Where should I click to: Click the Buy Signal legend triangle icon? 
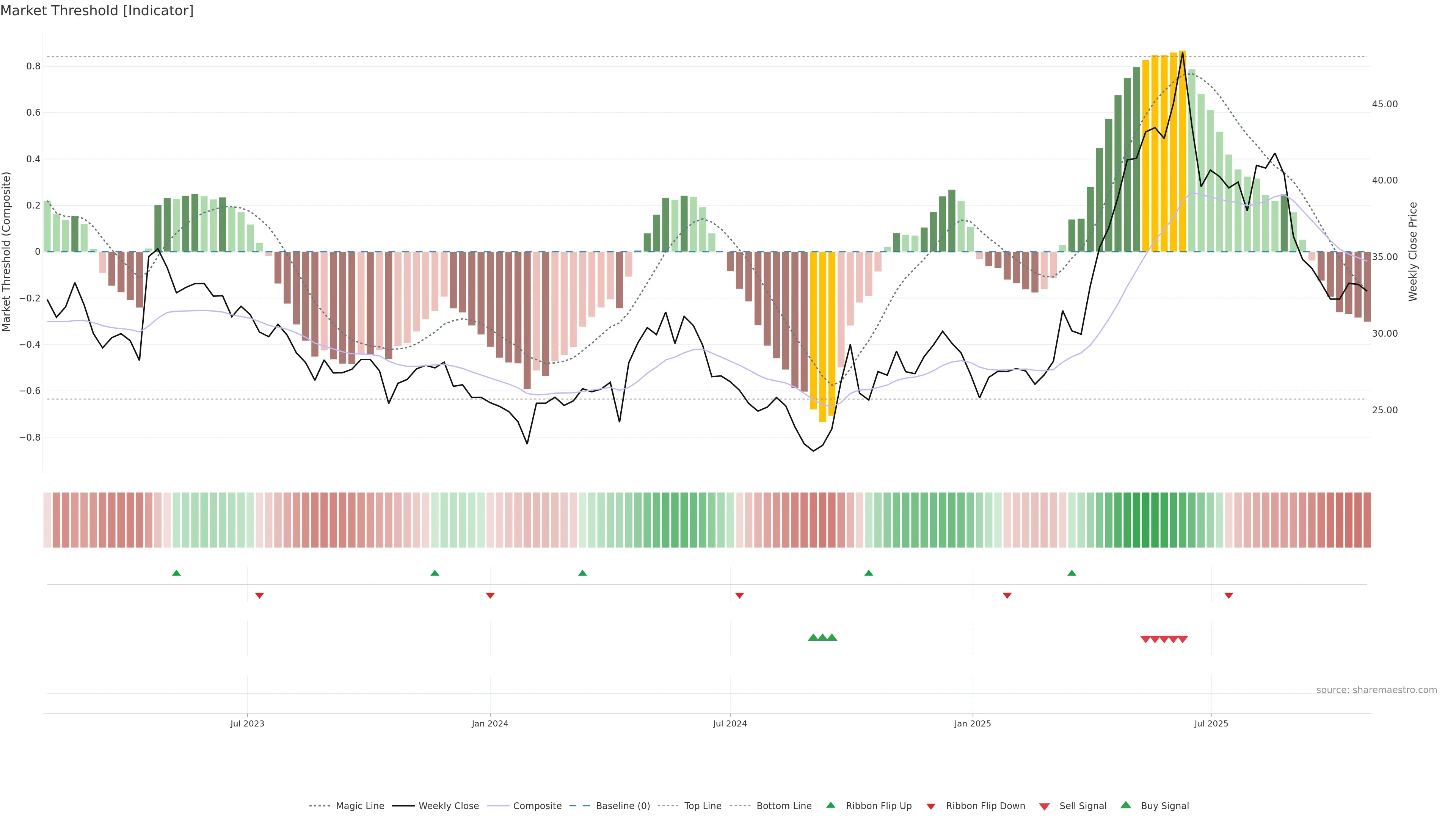[x=1126, y=805]
